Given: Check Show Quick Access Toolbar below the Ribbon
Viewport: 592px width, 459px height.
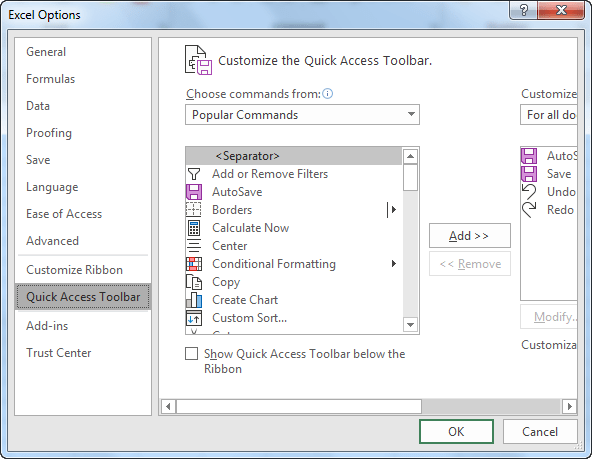Looking at the screenshot, I should [191, 354].
